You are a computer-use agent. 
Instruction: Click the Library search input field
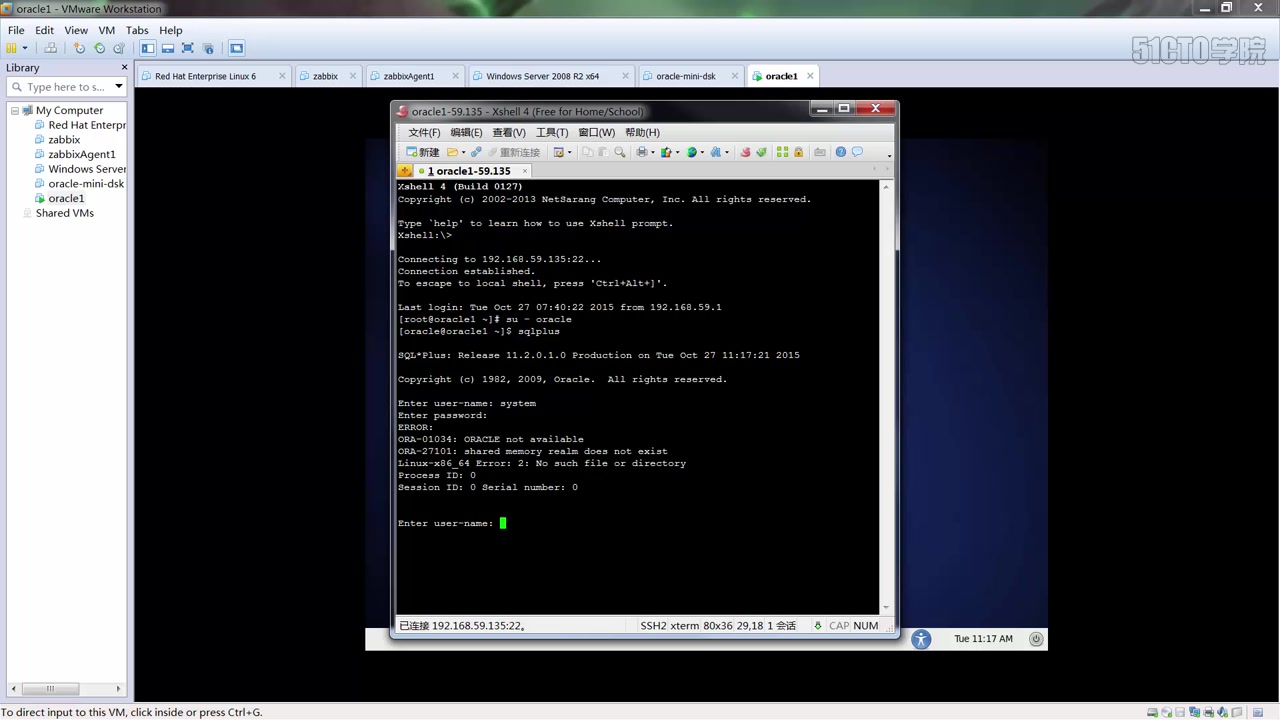(64, 87)
